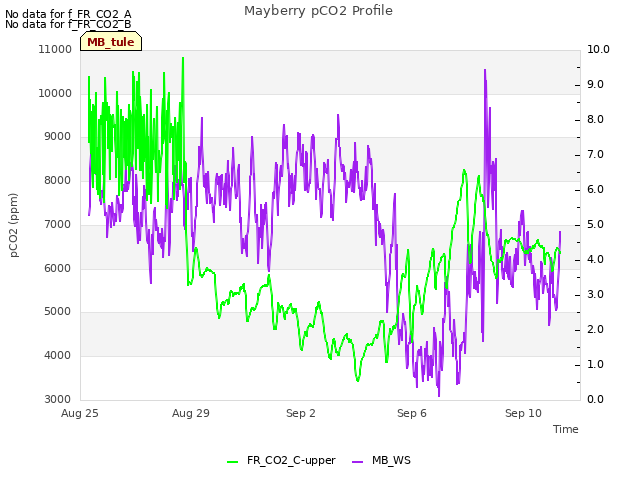Click the 9000 left axis value

[58, 137]
